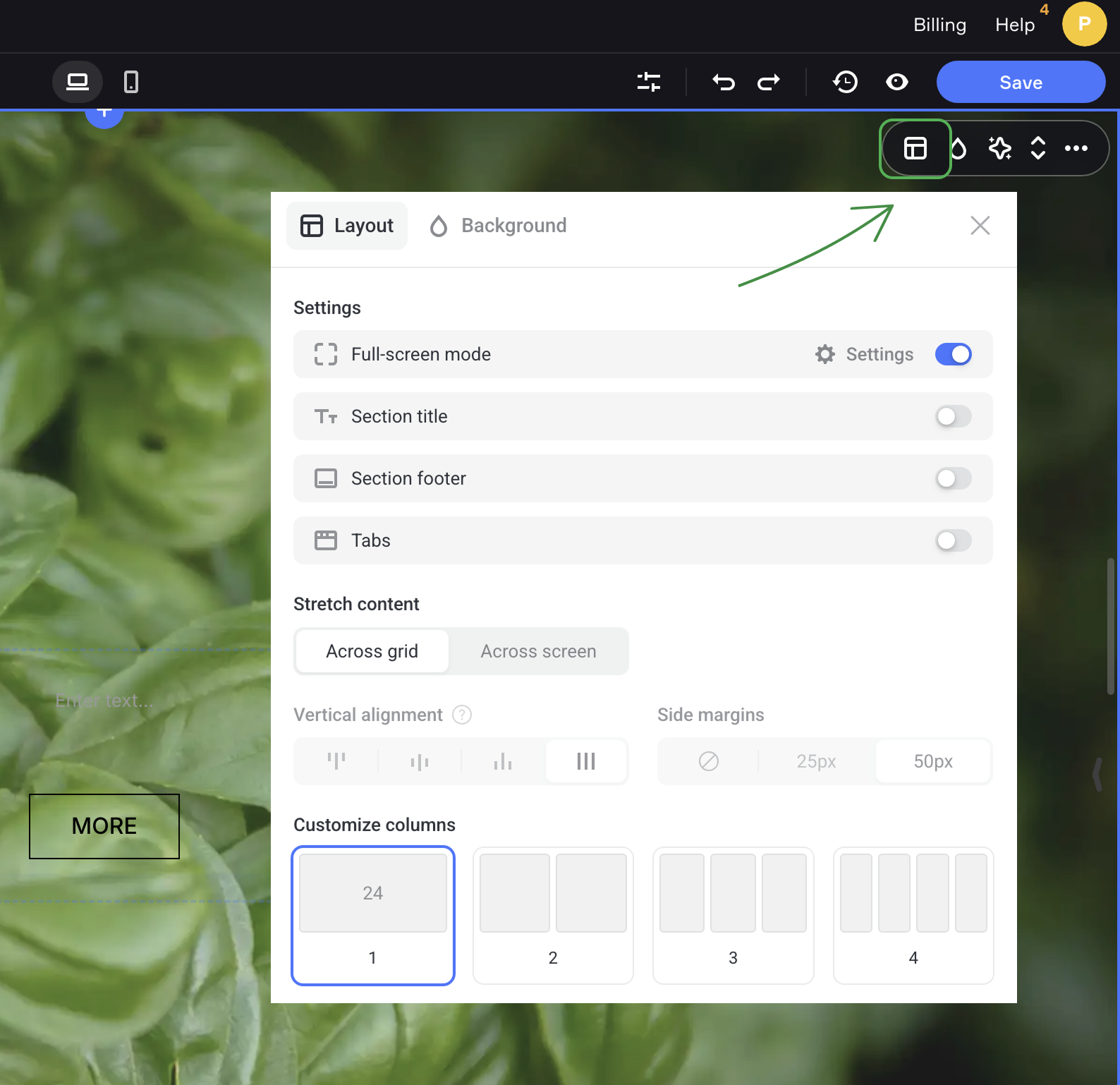Select the Layout tab
1120x1085 pixels.
pos(347,226)
